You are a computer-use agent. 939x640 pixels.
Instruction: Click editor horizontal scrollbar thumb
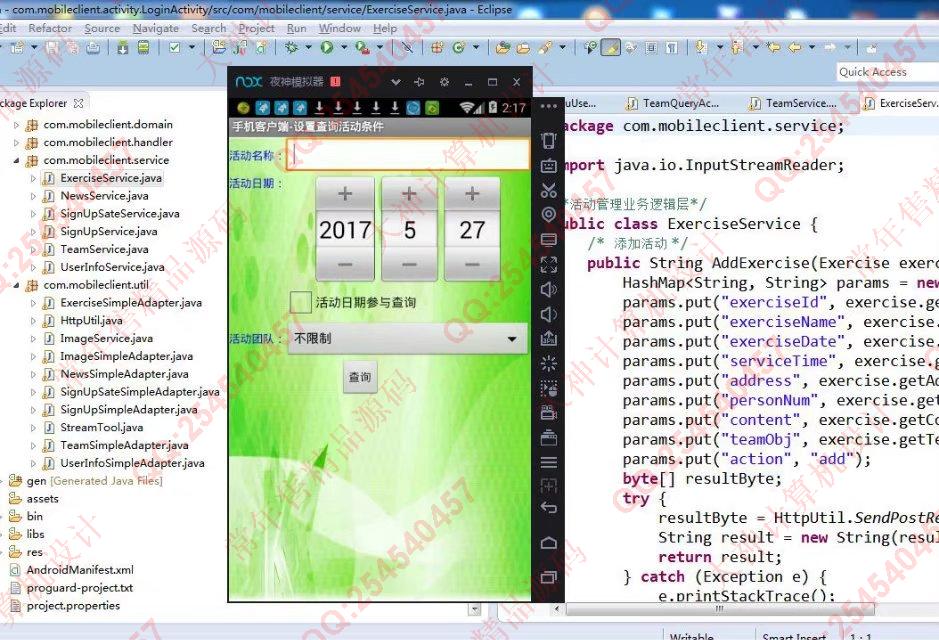[720, 609]
